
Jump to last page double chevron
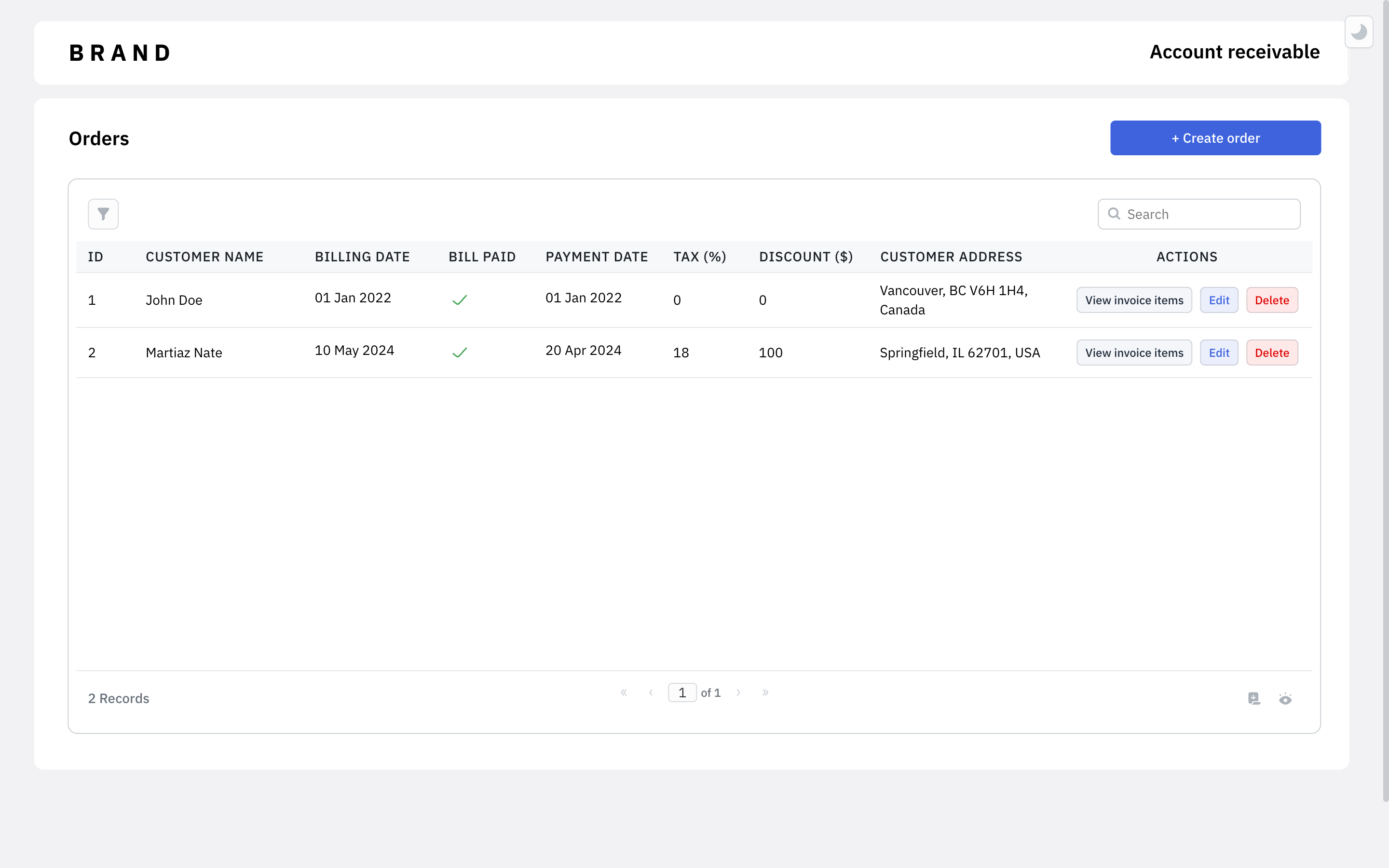point(765,692)
